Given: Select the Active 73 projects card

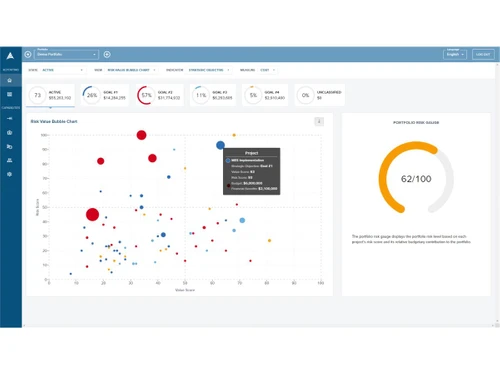Looking at the screenshot, I should (50, 95).
